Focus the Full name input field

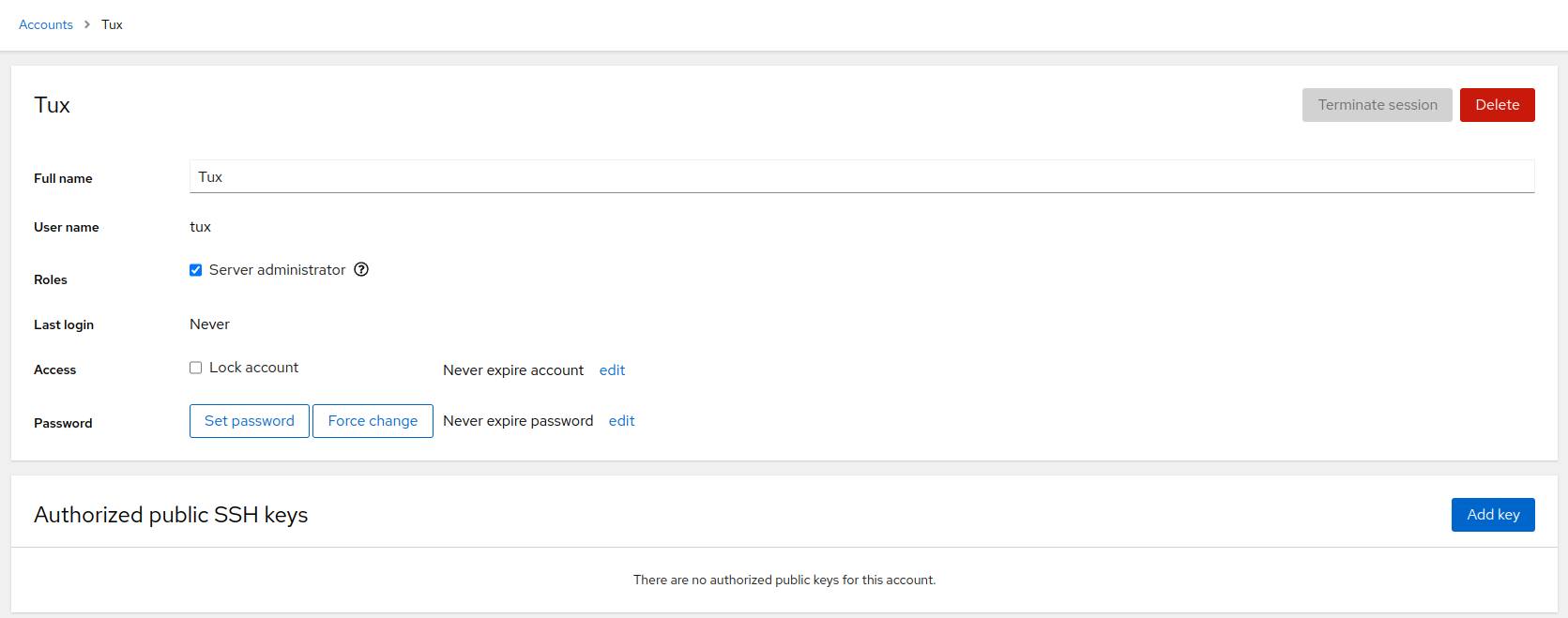(861, 177)
